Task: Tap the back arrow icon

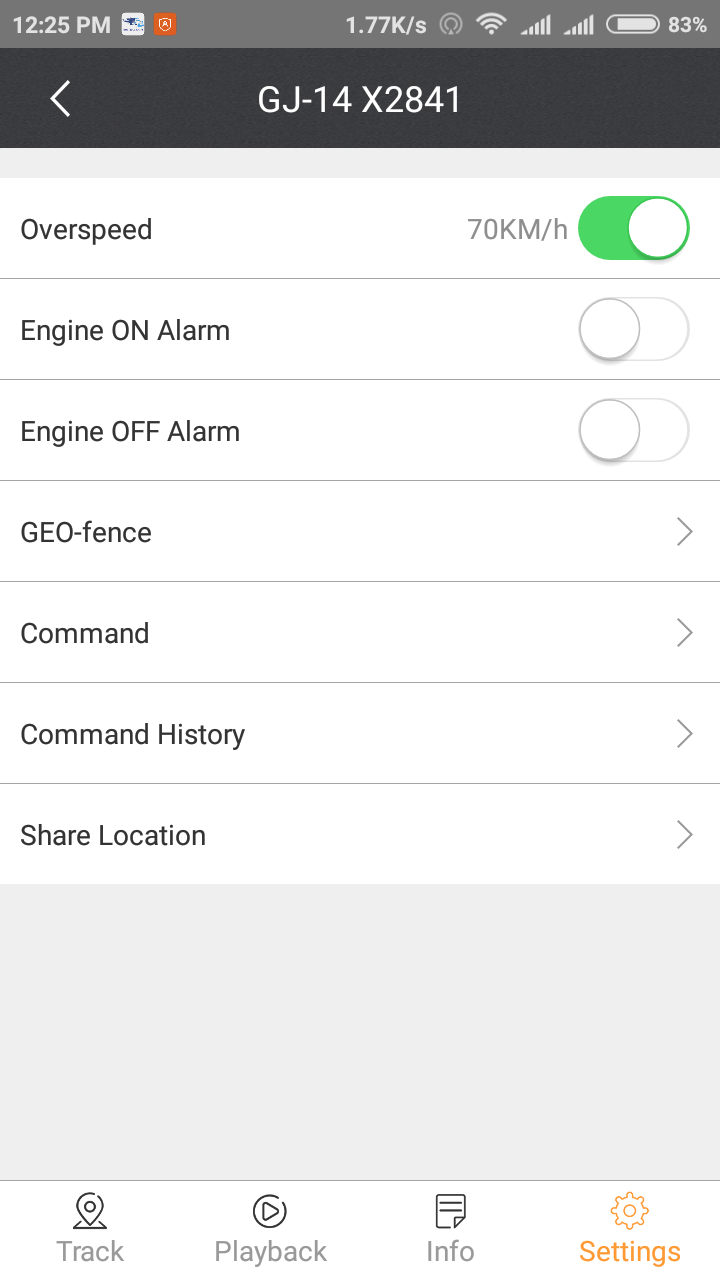Action: [x=60, y=99]
